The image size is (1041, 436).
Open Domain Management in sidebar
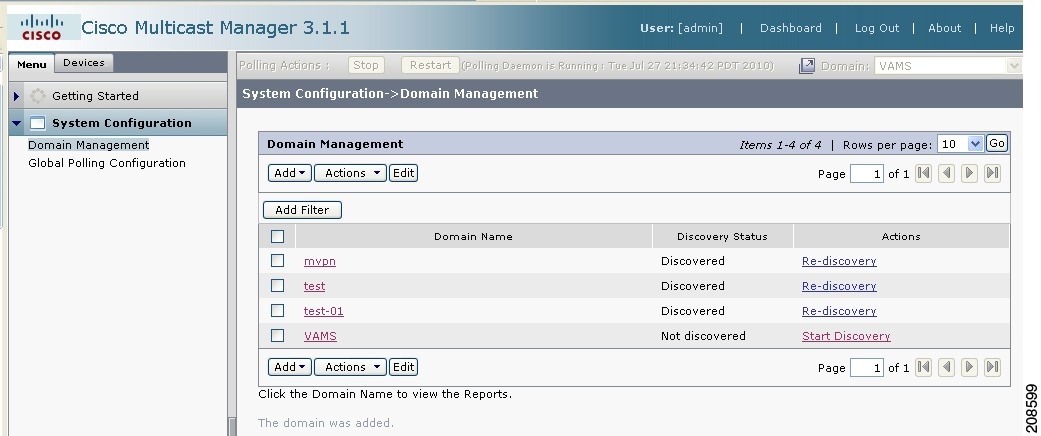pyautogui.click(x=88, y=145)
